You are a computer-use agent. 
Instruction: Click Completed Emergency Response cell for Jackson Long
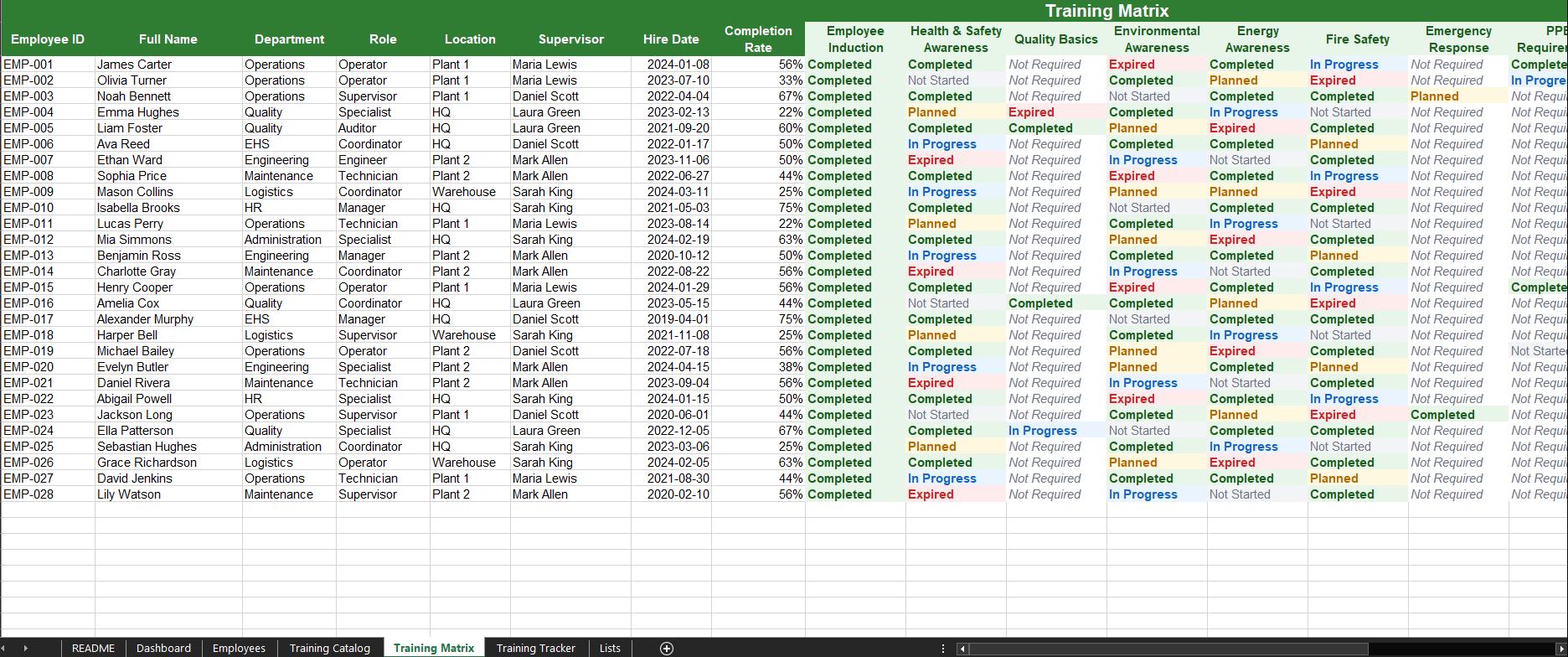tap(1458, 415)
